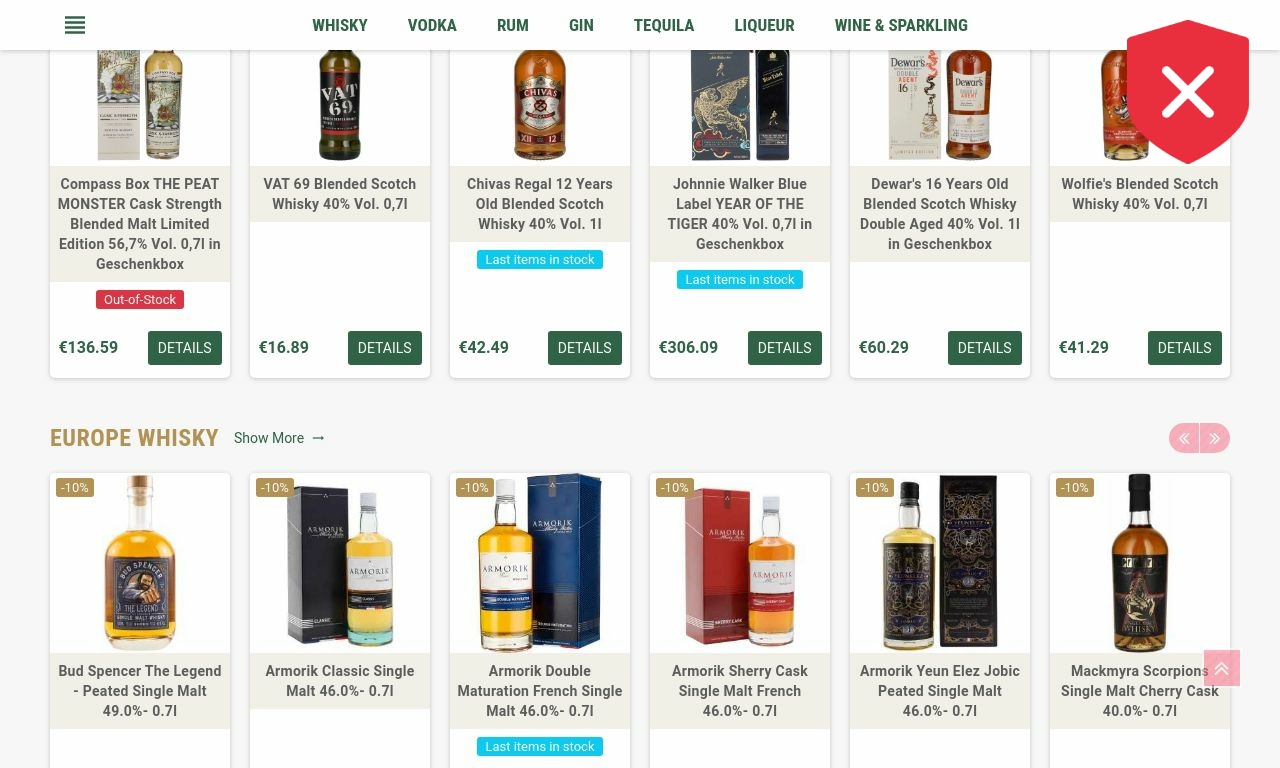Open the hamburger menu icon
The image size is (1280, 768).
75,25
